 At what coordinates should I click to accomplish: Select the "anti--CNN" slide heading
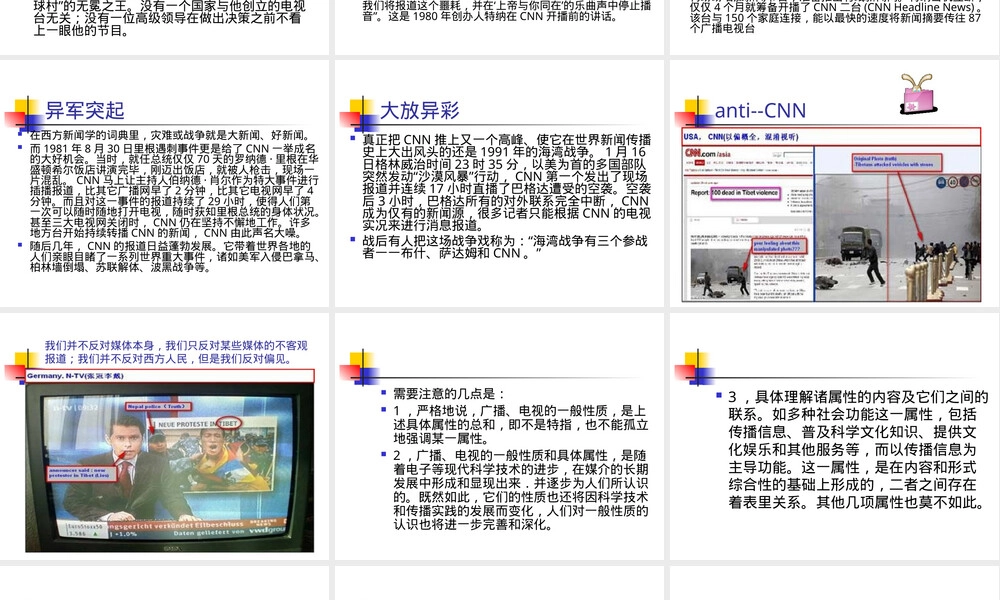(760, 110)
